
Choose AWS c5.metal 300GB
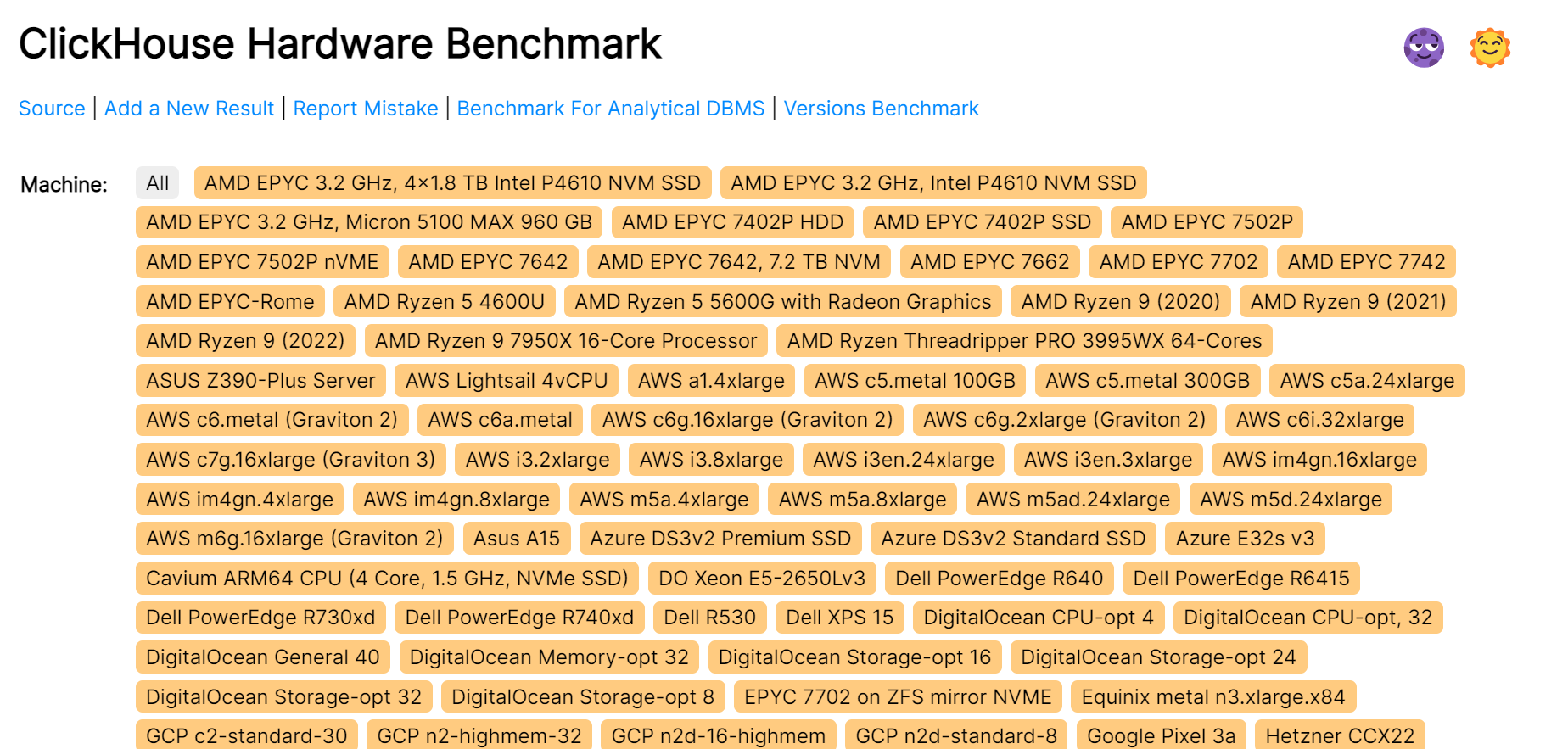coord(1148,381)
